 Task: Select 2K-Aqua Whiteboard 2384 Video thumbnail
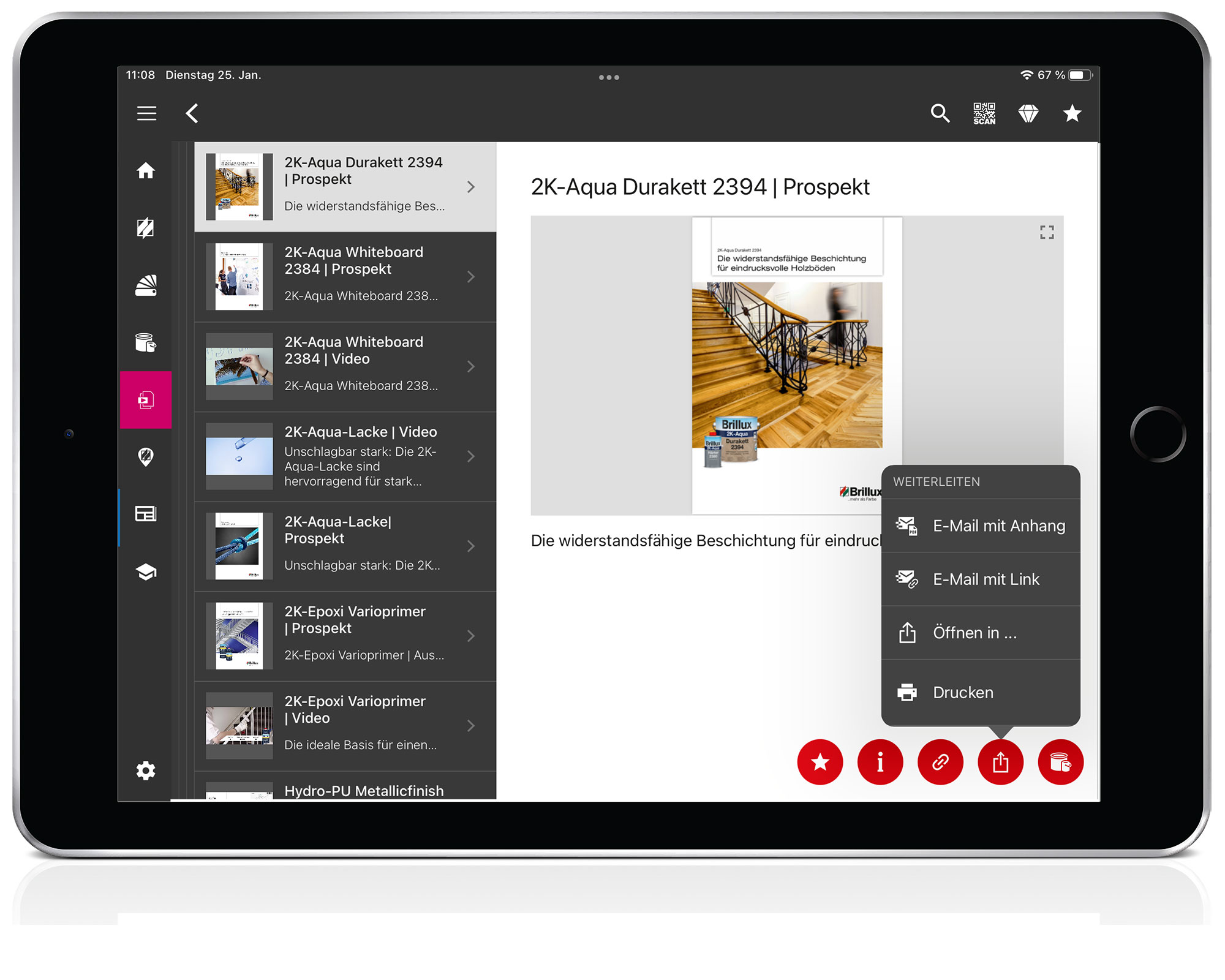pos(239,366)
